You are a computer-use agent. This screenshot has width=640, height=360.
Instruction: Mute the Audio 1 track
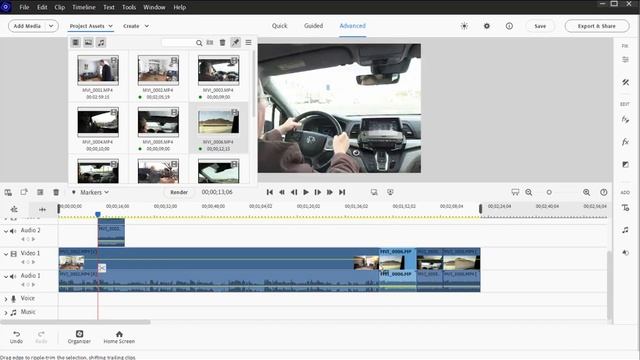13,276
